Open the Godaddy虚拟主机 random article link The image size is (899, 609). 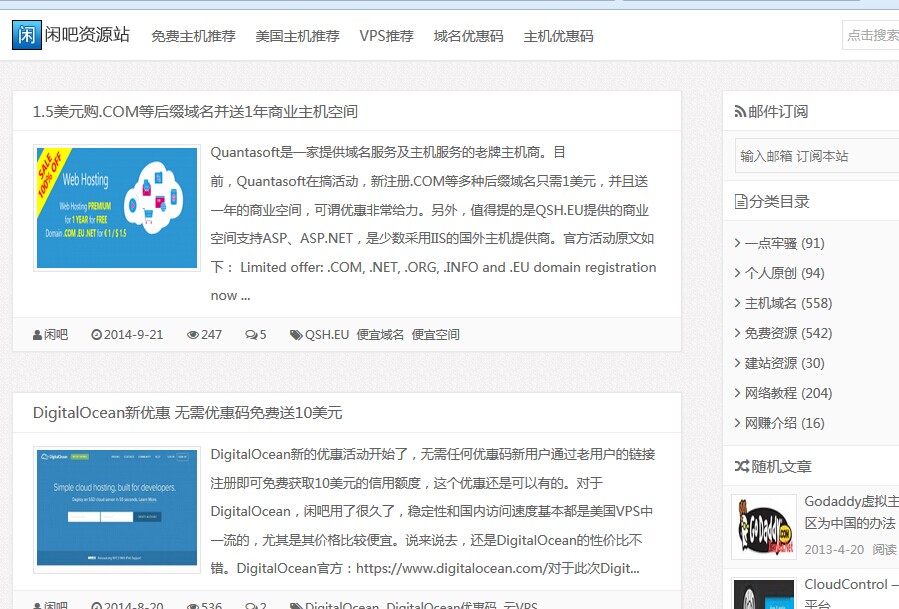point(851,512)
